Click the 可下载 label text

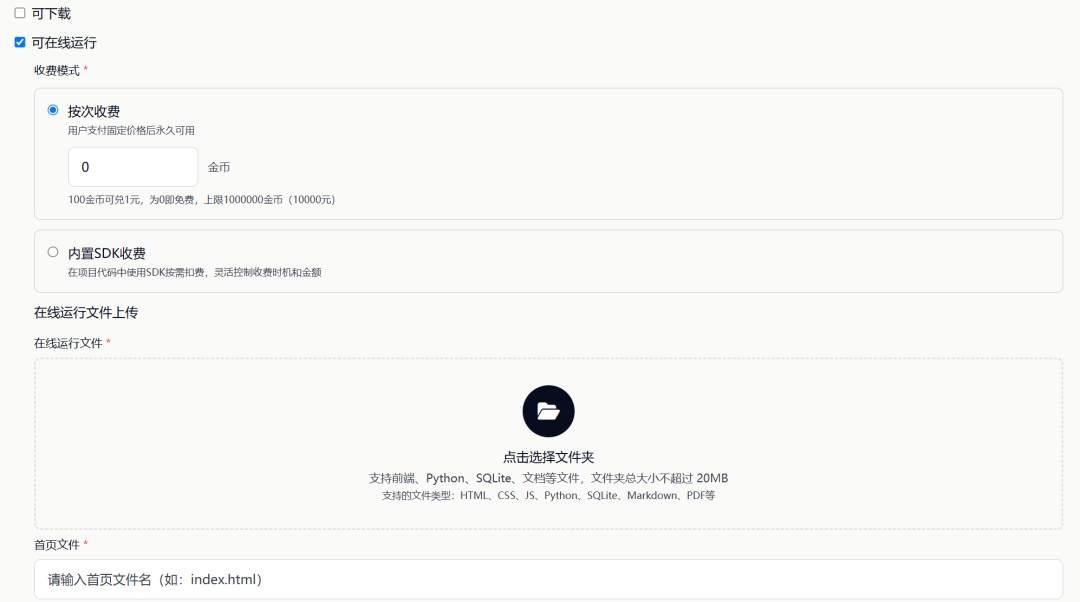pos(51,14)
